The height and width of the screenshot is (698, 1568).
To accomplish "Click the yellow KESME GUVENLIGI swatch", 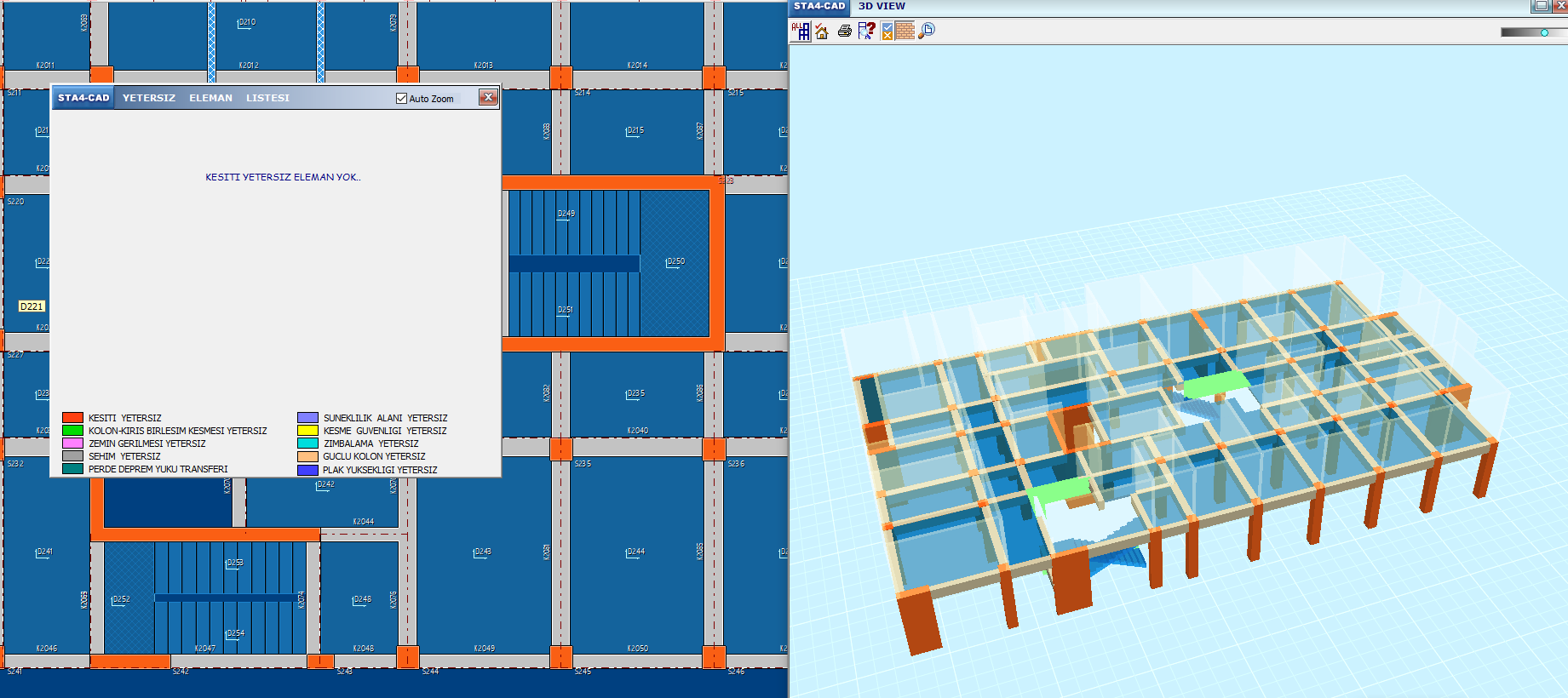I will [x=307, y=431].
